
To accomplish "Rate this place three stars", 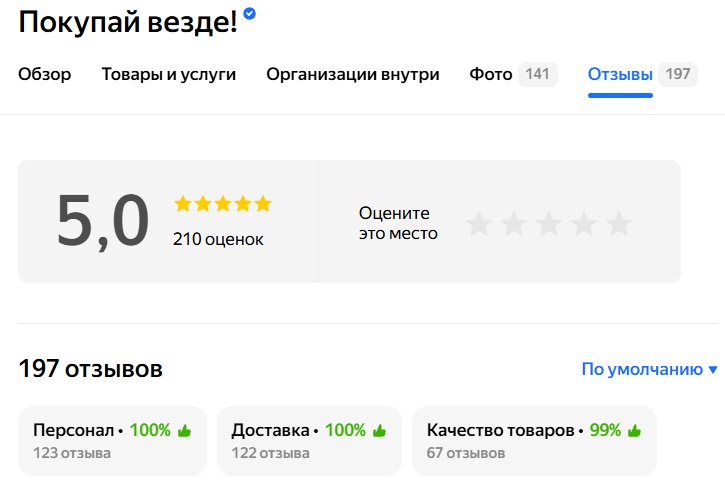I will coord(549,224).
